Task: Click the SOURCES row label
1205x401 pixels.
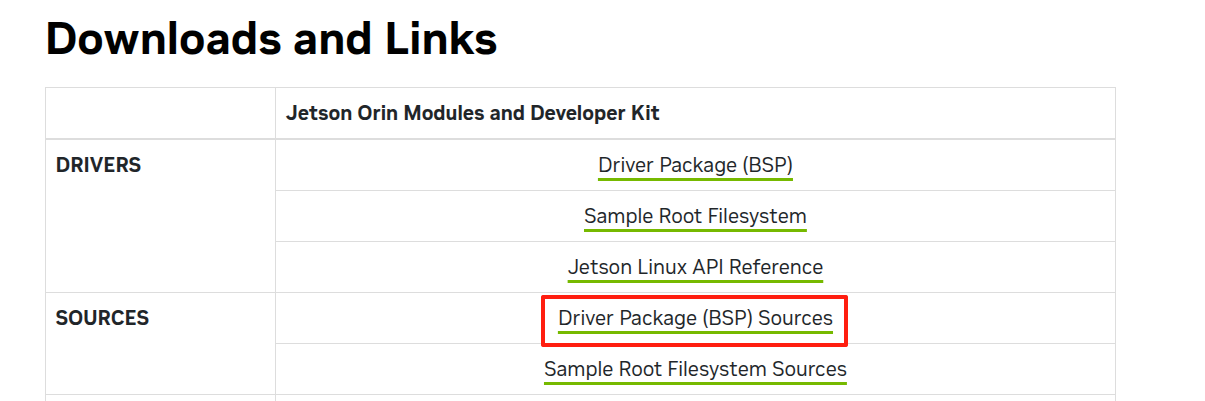Action: coord(102,318)
